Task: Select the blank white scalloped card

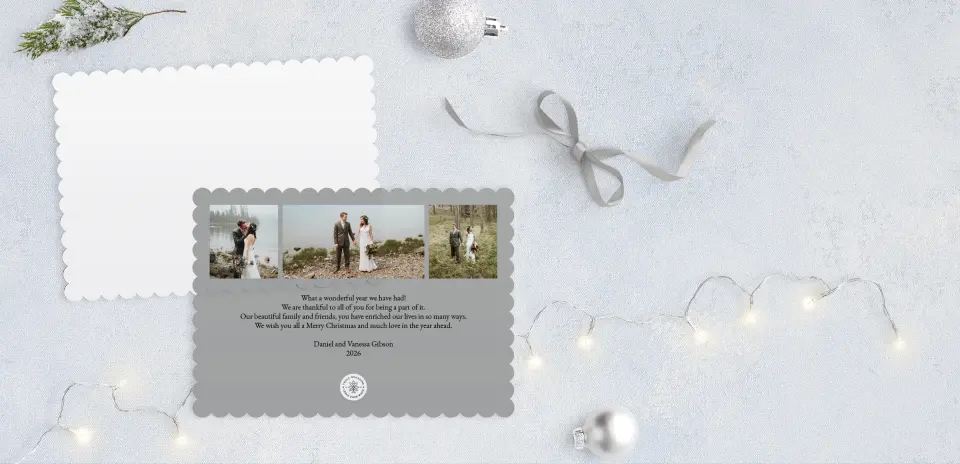Action: (x=216, y=179)
